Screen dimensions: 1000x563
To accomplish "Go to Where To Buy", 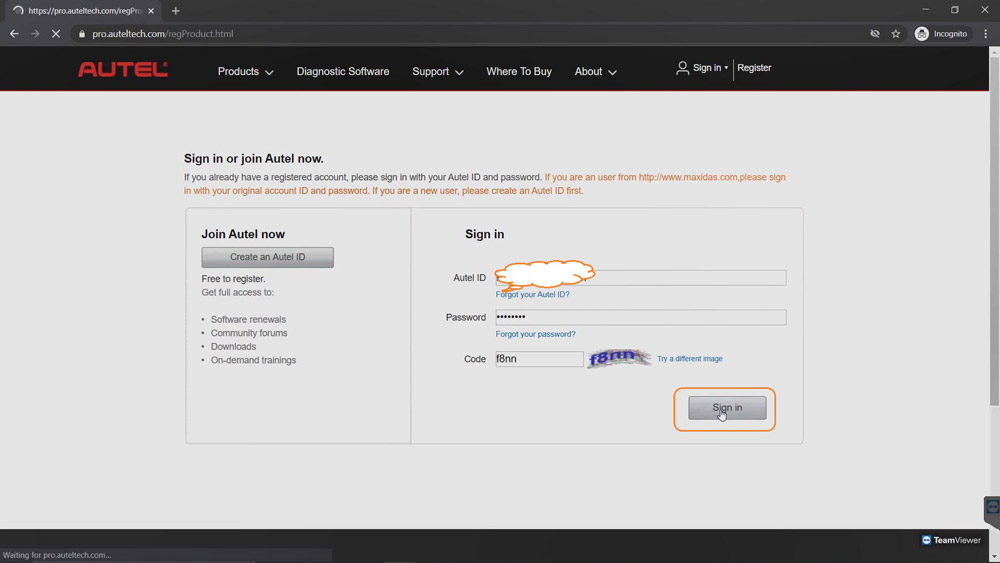I will (x=518, y=71).
